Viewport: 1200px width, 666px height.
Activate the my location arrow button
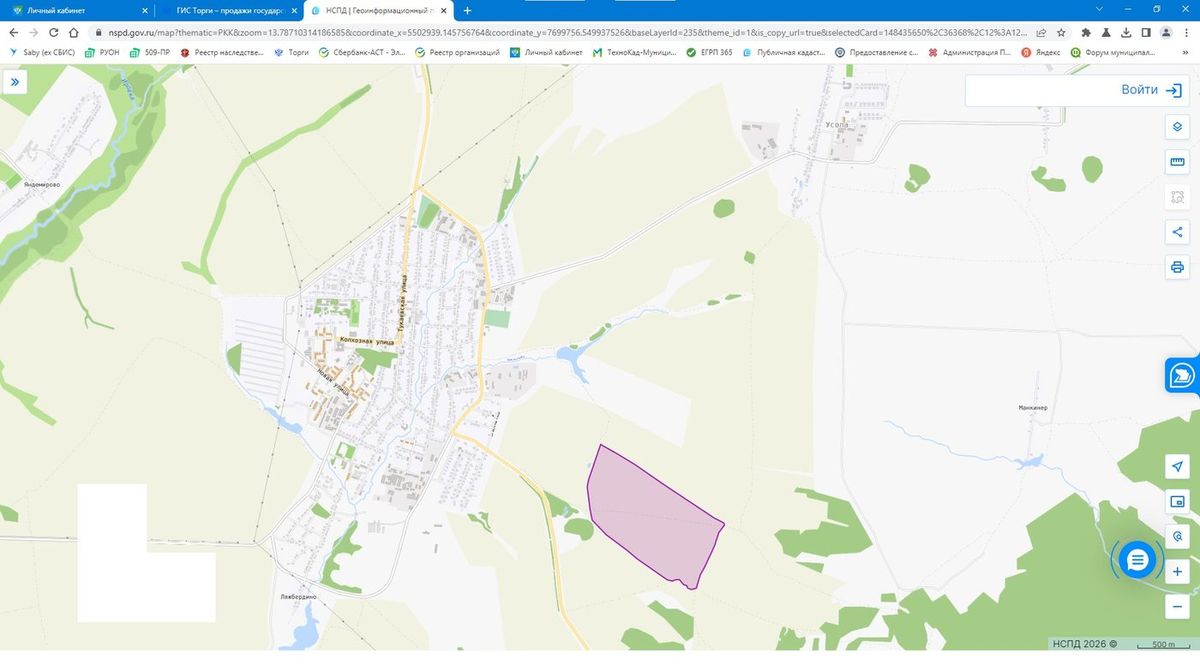point(1177,467)
